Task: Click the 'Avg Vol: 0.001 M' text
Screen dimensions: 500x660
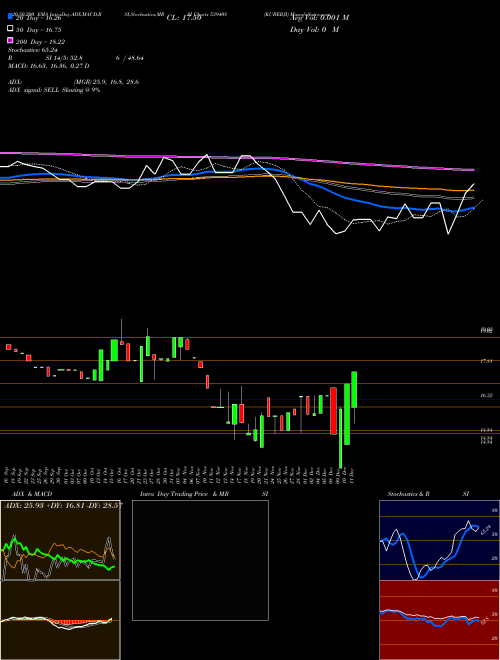Action: pyautogui.click(x=319, y=18)
